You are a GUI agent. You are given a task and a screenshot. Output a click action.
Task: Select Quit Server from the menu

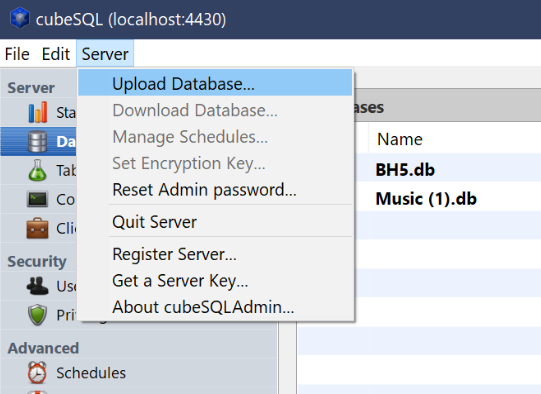coord(215,221)
